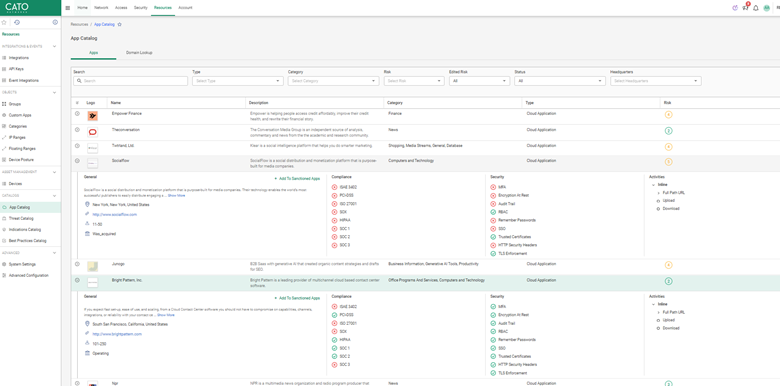Open the purple AI assistant icon
This screenshot has height=386, width=780.
click(x=735, y=8)
